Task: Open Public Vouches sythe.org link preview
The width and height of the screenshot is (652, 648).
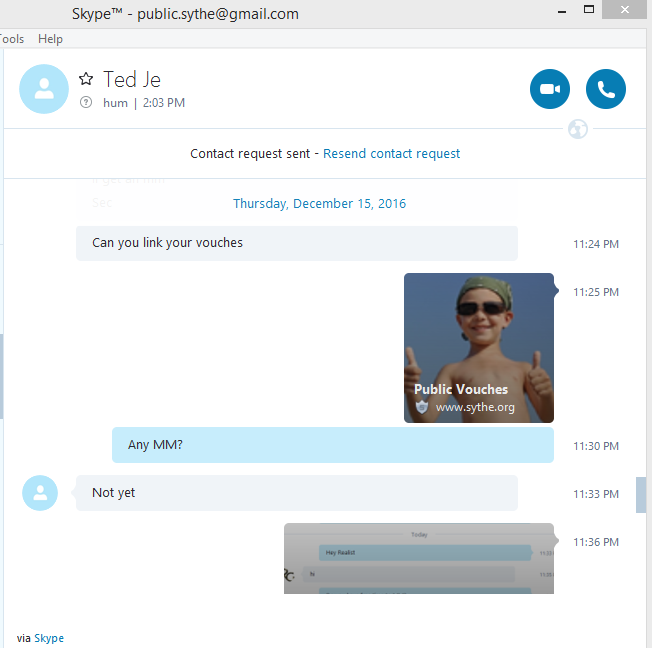Action: [x=479, y=348]
